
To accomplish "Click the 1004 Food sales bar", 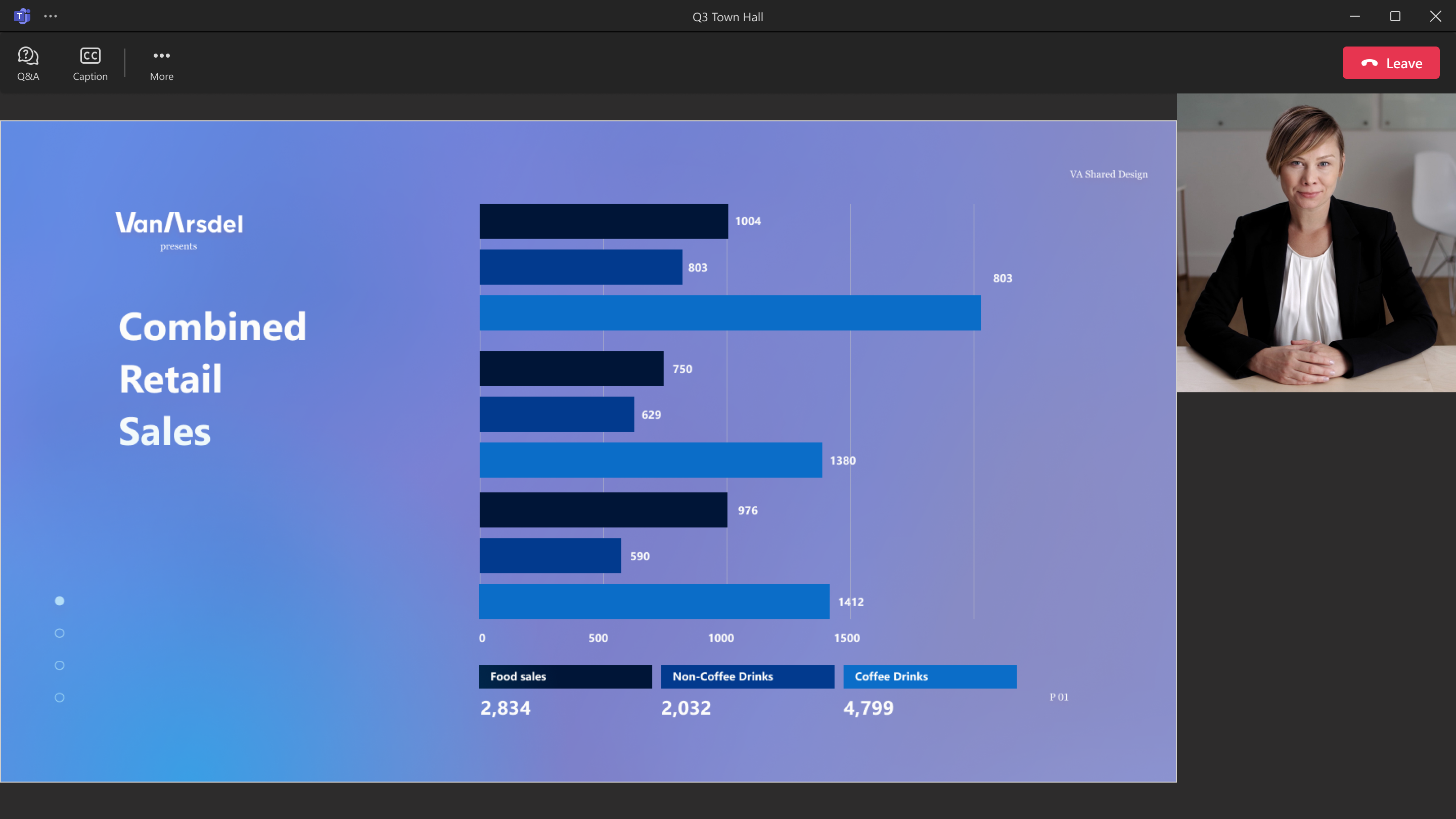I will [604, 221].
